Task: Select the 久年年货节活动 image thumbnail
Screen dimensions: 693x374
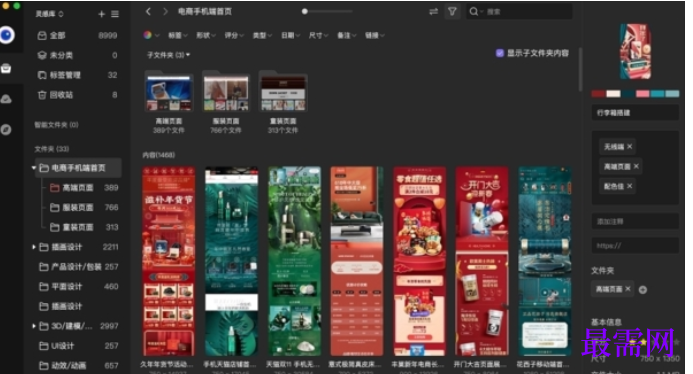Action: pyautogui.click(x=168, y=261)
